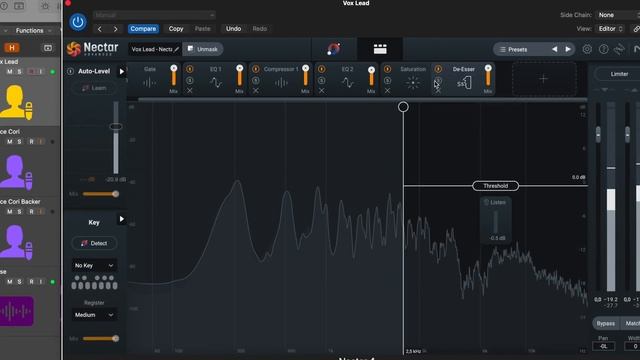Image resolution: width=640 pixels, height=360 pixels.
Task: Toggle the De-Esser Listen option
Action: click(495, 202)
